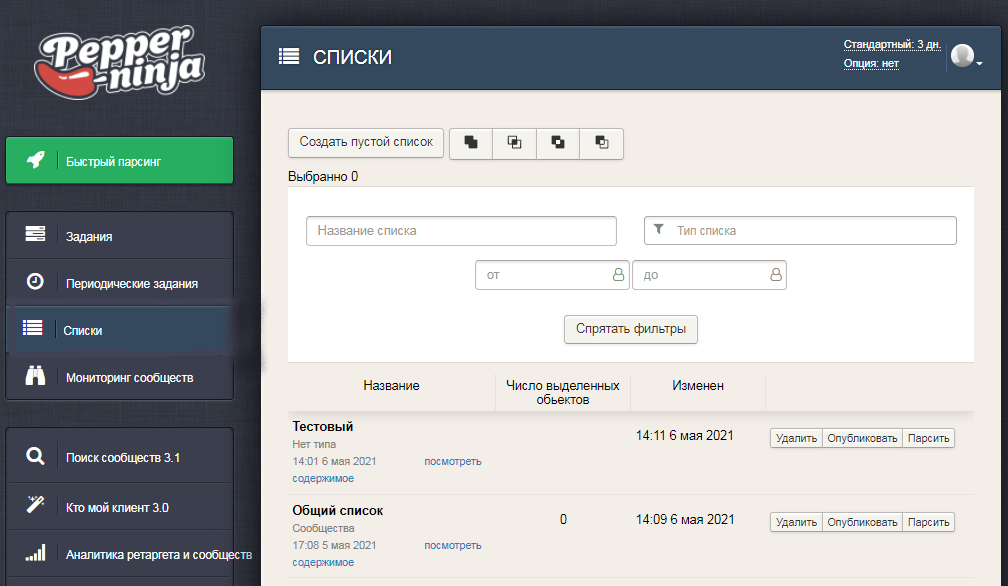Open Периодические задания section
Screen dimensions: 1008x586
coord(120,283)
